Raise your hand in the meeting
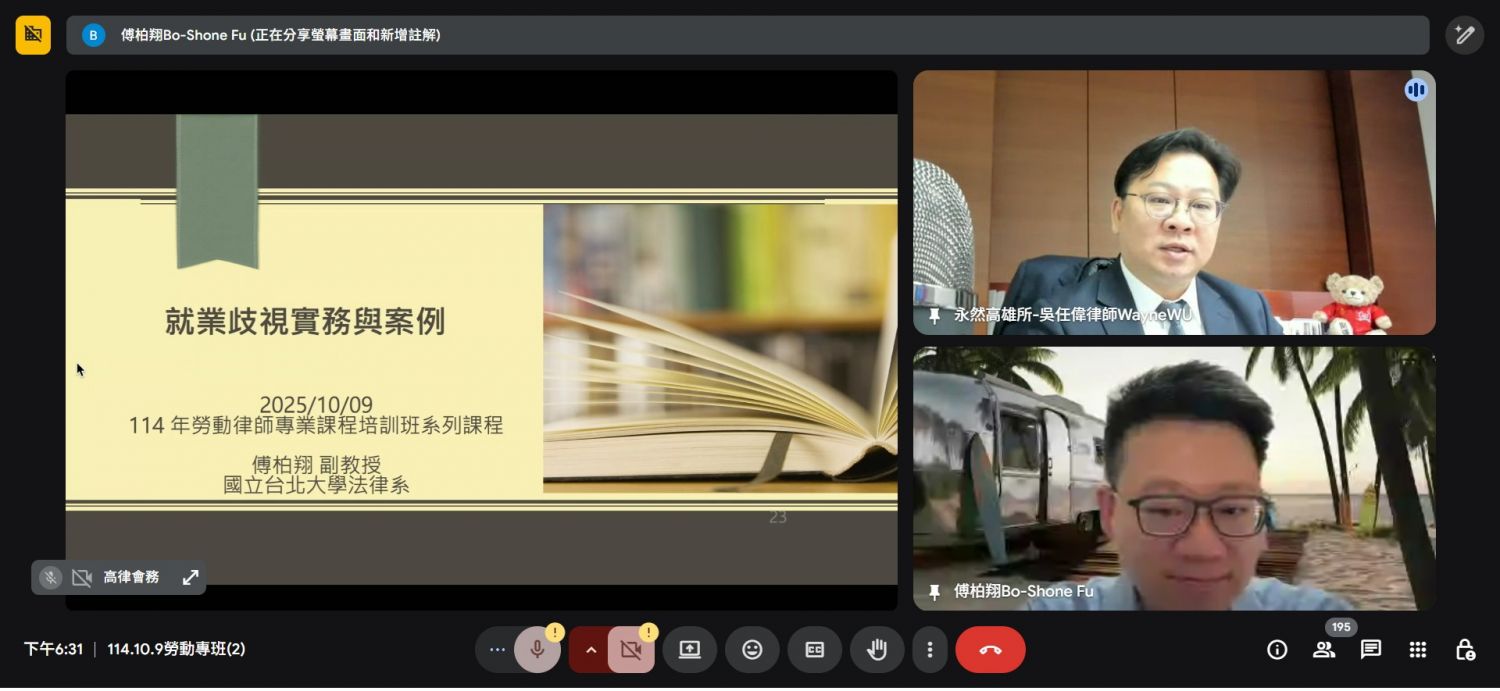1500x691 pixels. pos(877,650)
